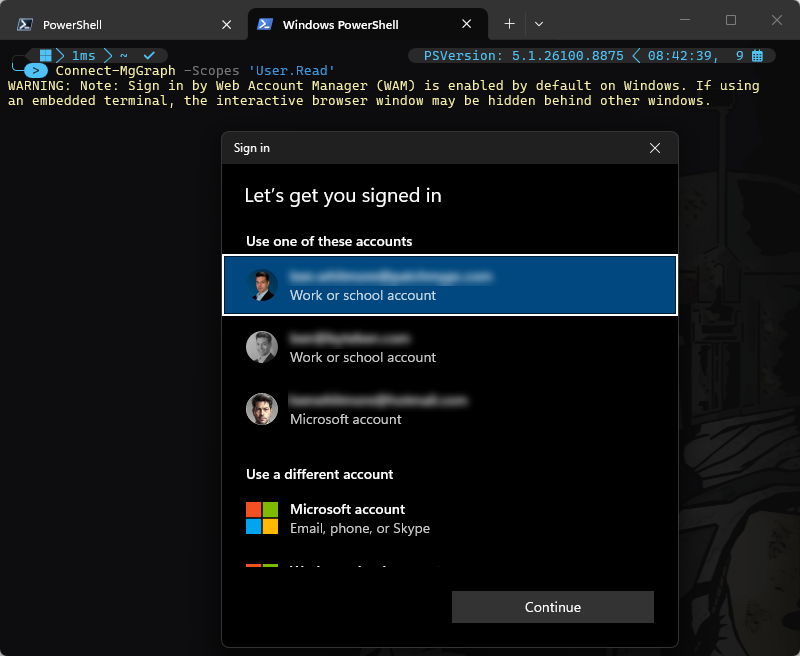Click the grayscale avatar of second account

(x=262, y=347)
